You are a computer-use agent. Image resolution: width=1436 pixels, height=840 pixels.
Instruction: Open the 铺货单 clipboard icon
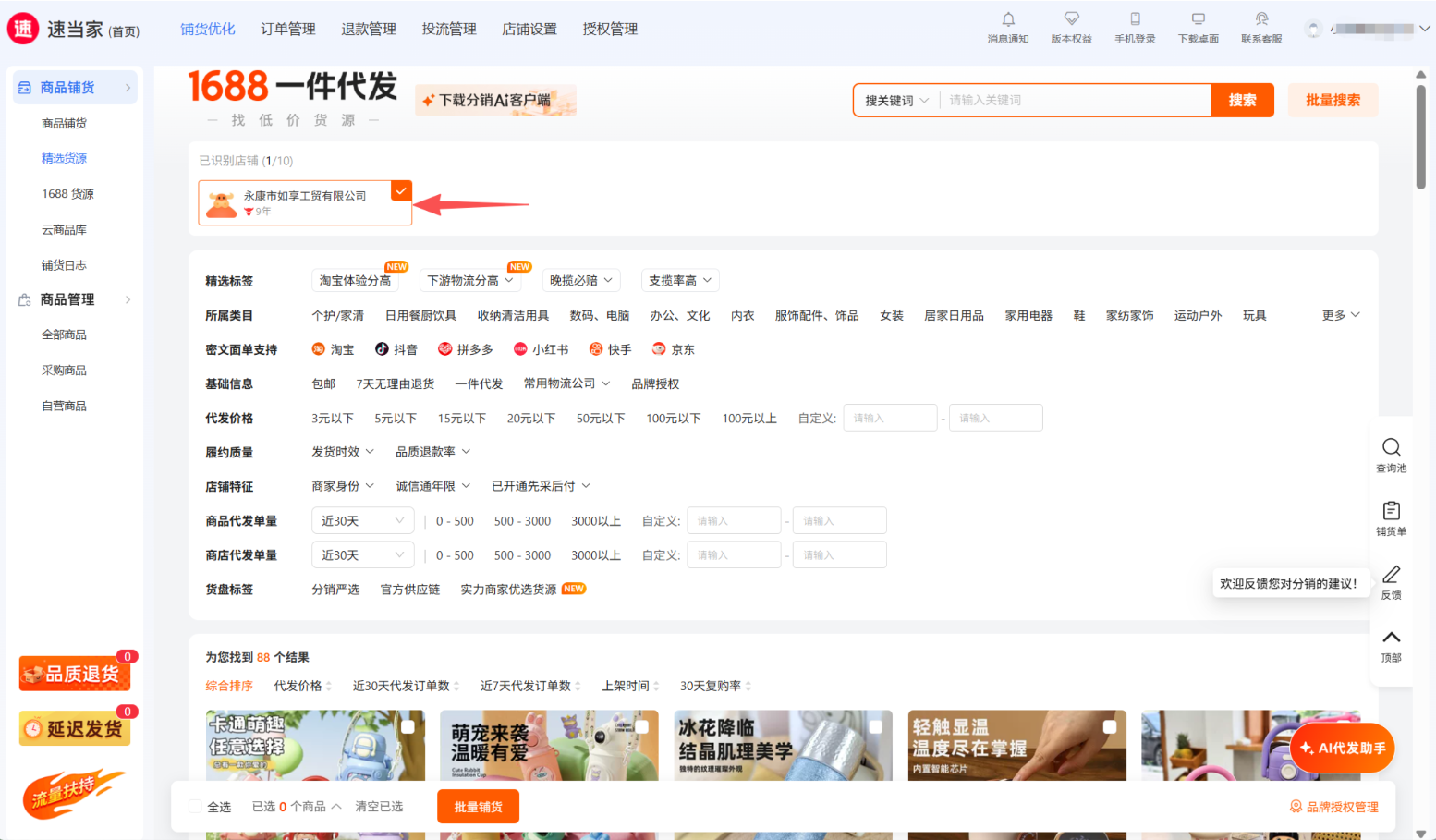1391,511
